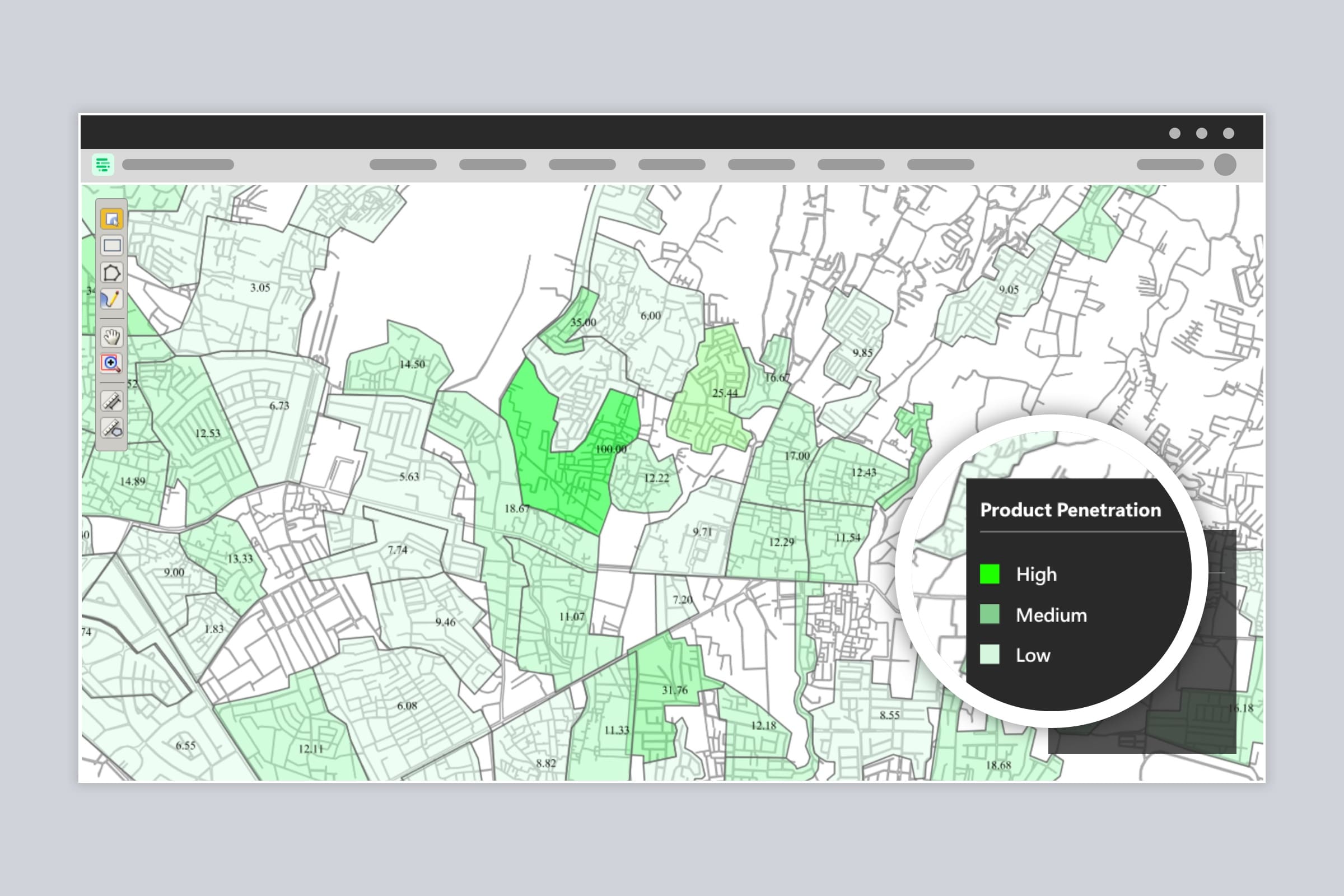Click the 13.33 region label
1344x896 pixels.
pyautogui.click(x=240, y=558)
